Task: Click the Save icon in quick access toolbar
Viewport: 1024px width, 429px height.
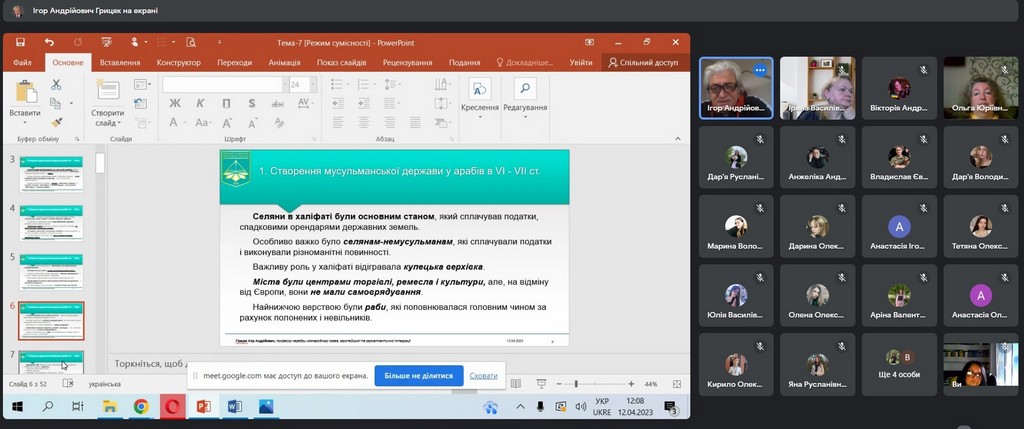Action: pos(19,43)
